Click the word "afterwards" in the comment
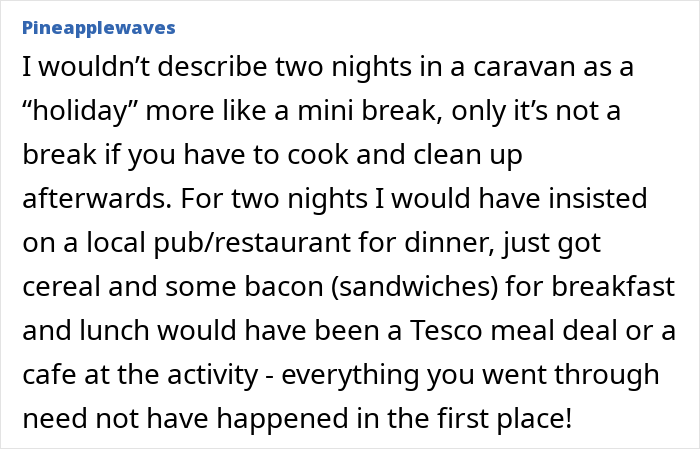700x449 pixels. 97,199
